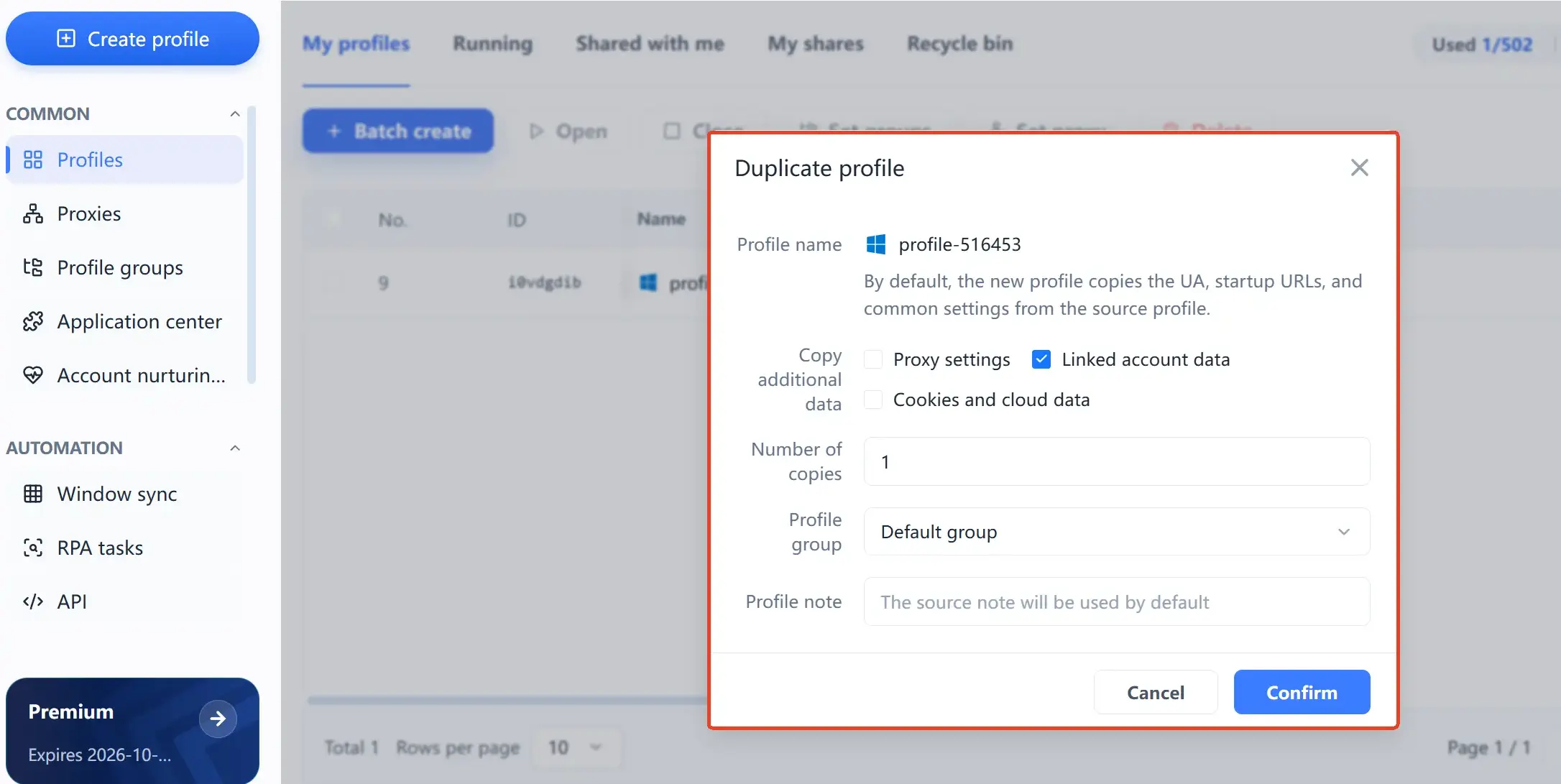This screenshot has height=784, width=1561.
Task: Click the Open play triangle icon
Action: pyautogui.click(x=536, y=131)
